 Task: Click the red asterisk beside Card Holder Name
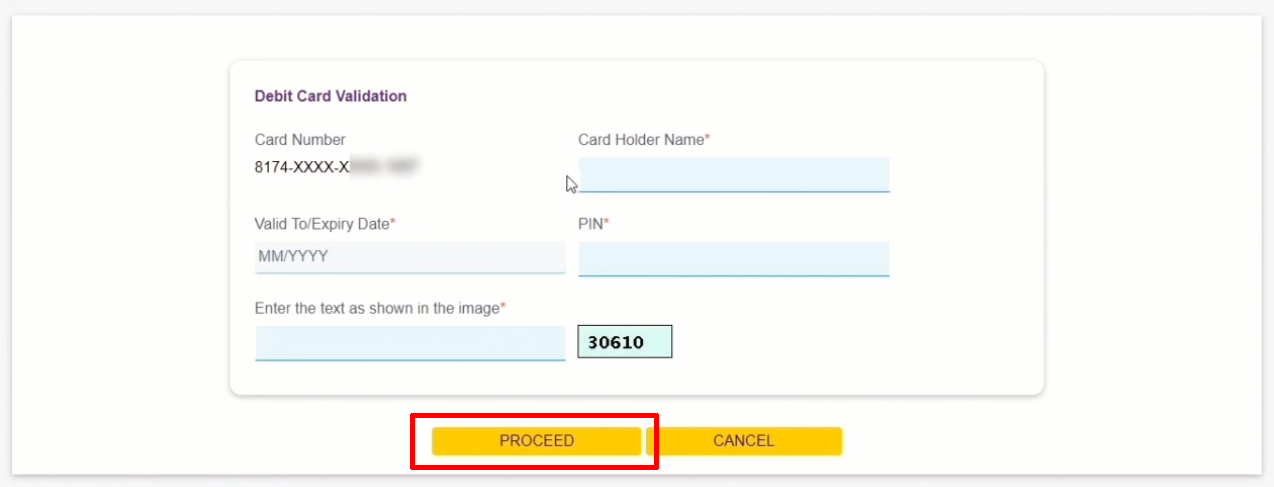point(708,139)
